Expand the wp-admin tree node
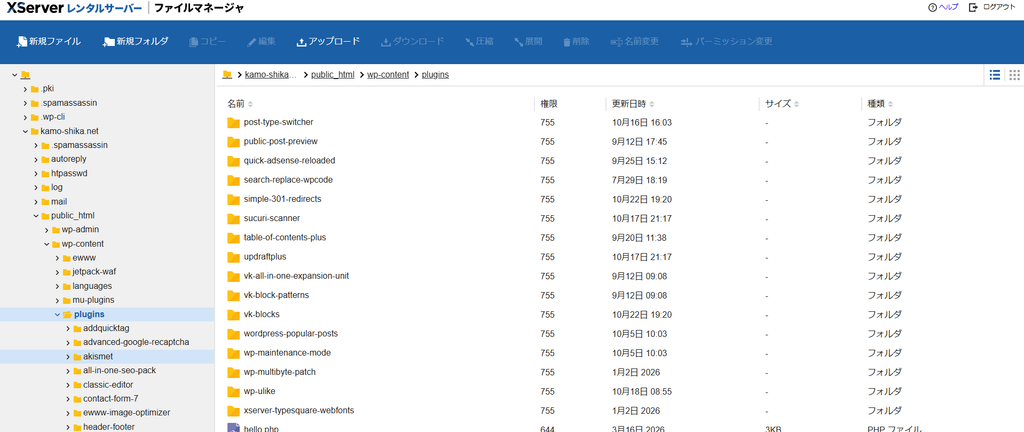The width and height of the screenshot is (1024, 432). point(46,230)
